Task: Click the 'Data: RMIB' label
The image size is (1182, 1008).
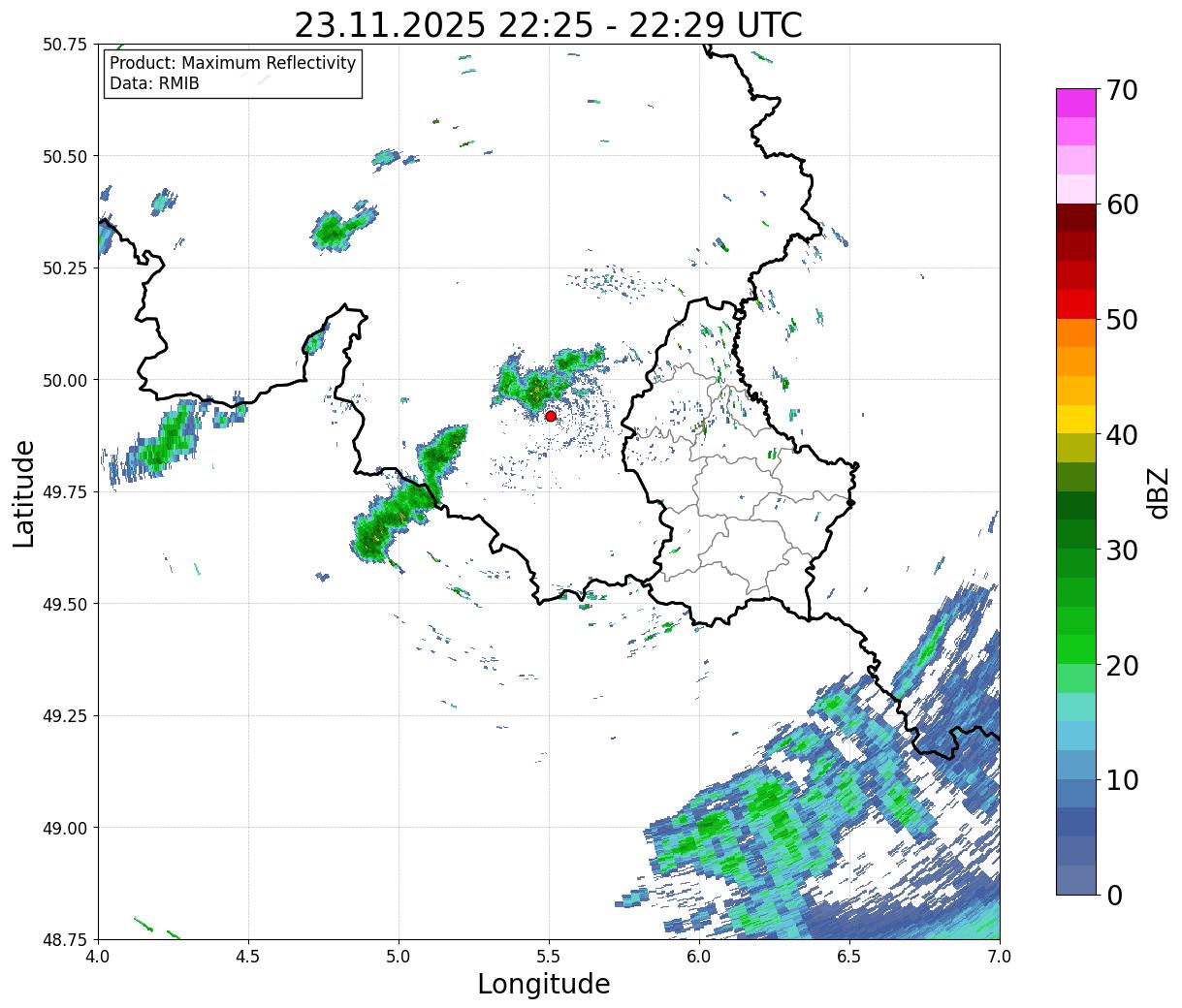Action: [154, 83]
